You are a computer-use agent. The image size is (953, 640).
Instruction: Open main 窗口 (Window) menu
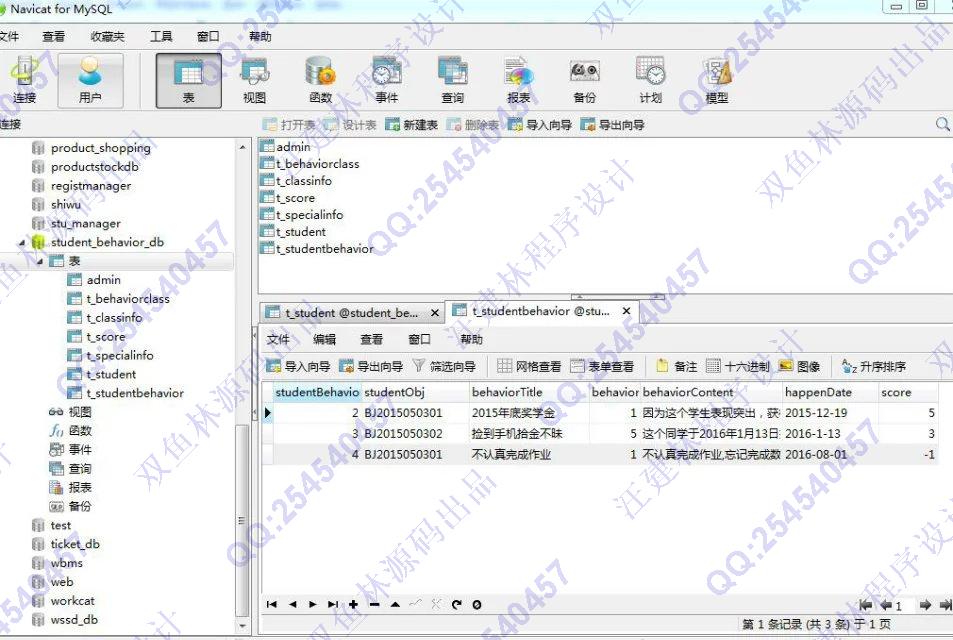pyautogui.click(x=208, y=36)
